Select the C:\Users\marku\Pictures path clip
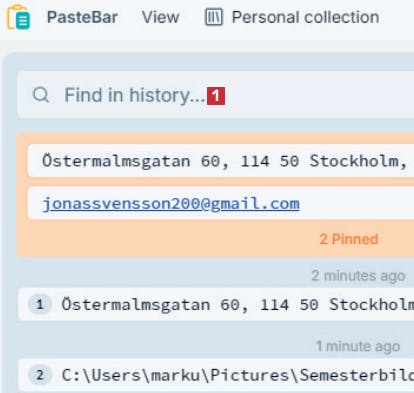 point(238,375)
